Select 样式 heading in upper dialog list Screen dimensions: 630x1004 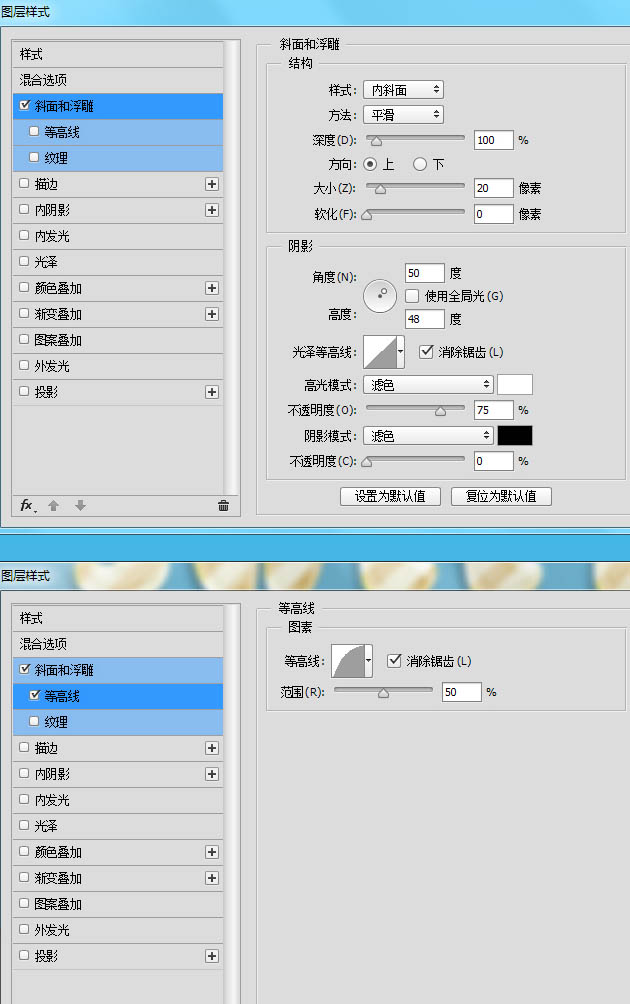coord(118,54)
